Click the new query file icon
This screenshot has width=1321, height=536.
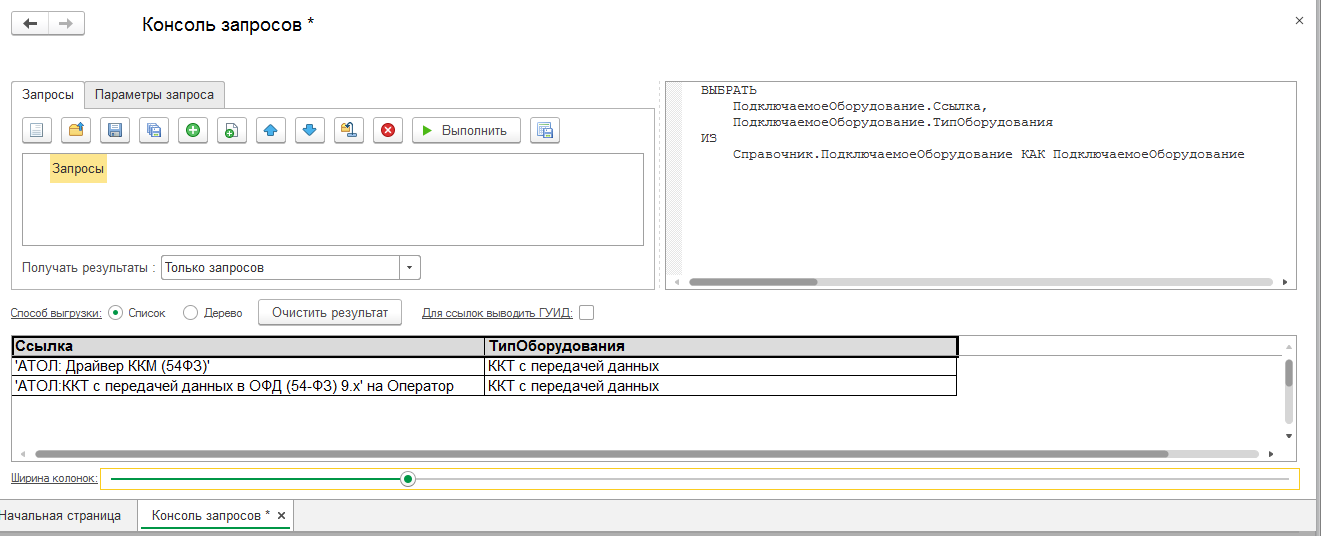coord(37,130)
